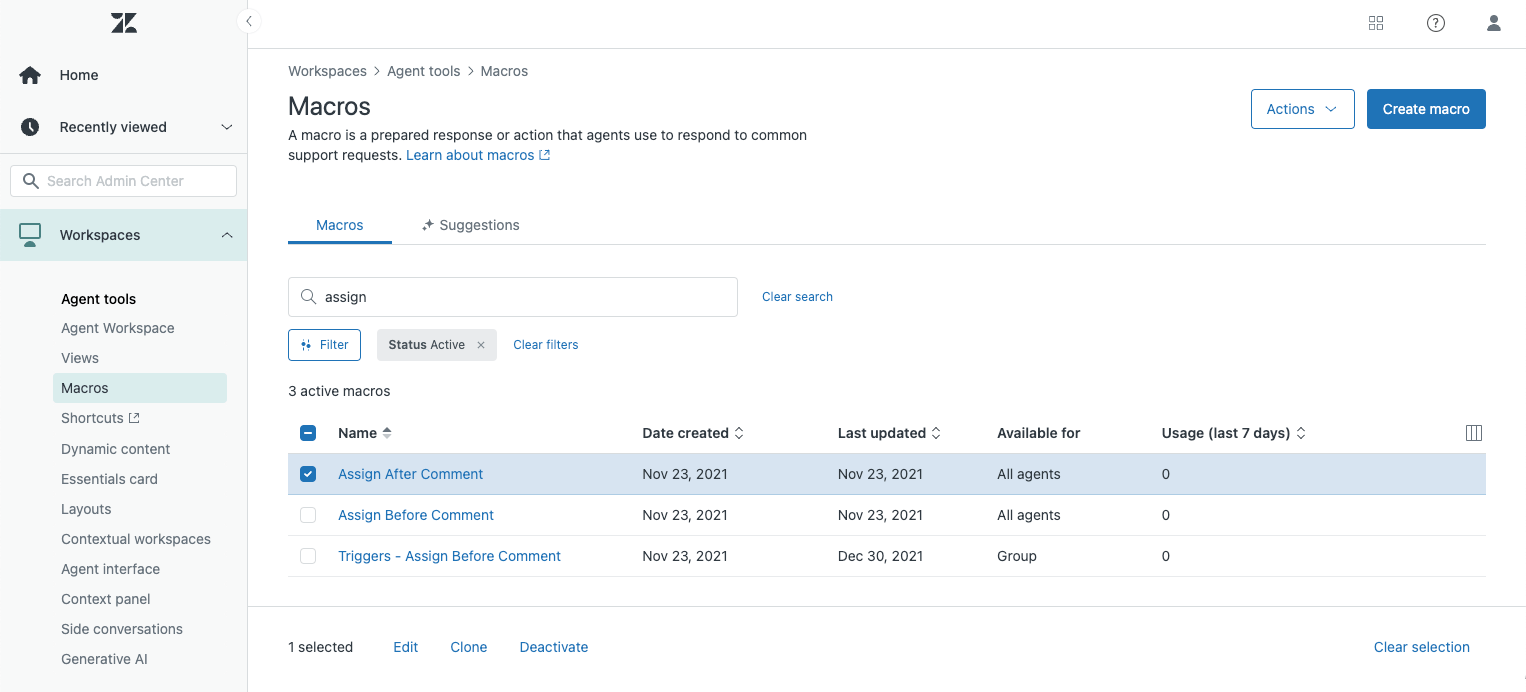Collapse the Workspaces section
The height and width of the screenshot is (692, 1526).
tap(226, 234)
